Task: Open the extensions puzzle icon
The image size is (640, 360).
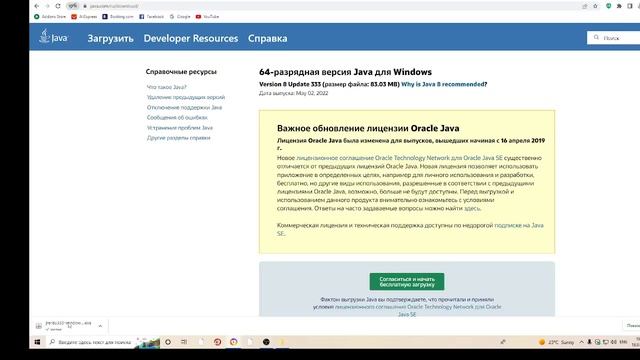Action: tap(619, 6)
